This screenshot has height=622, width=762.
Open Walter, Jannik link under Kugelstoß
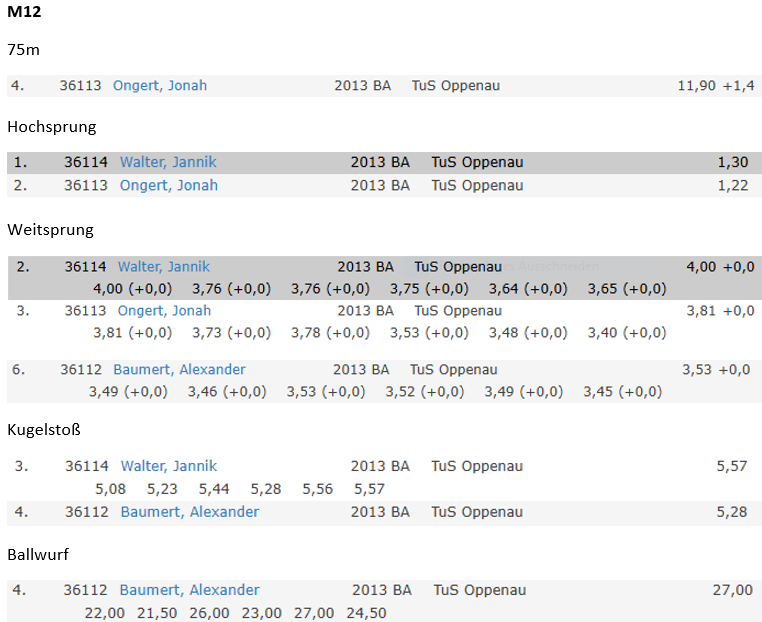click(x=169, y=466)
